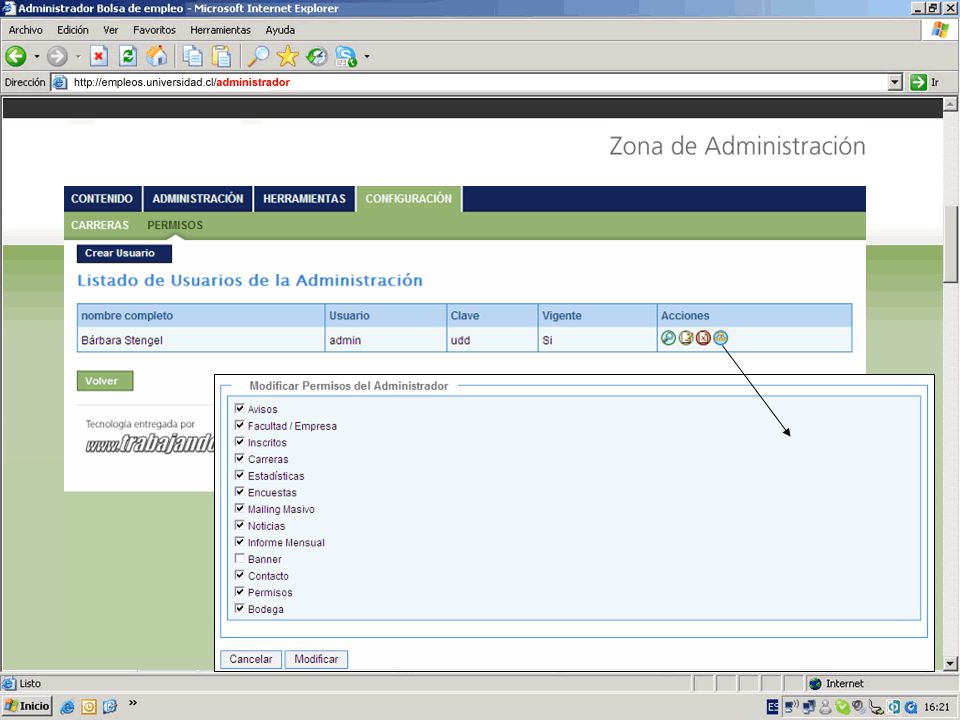Click the grey Forward arrow button
Viewport: 960px width, 720px height.
point(57,56)
